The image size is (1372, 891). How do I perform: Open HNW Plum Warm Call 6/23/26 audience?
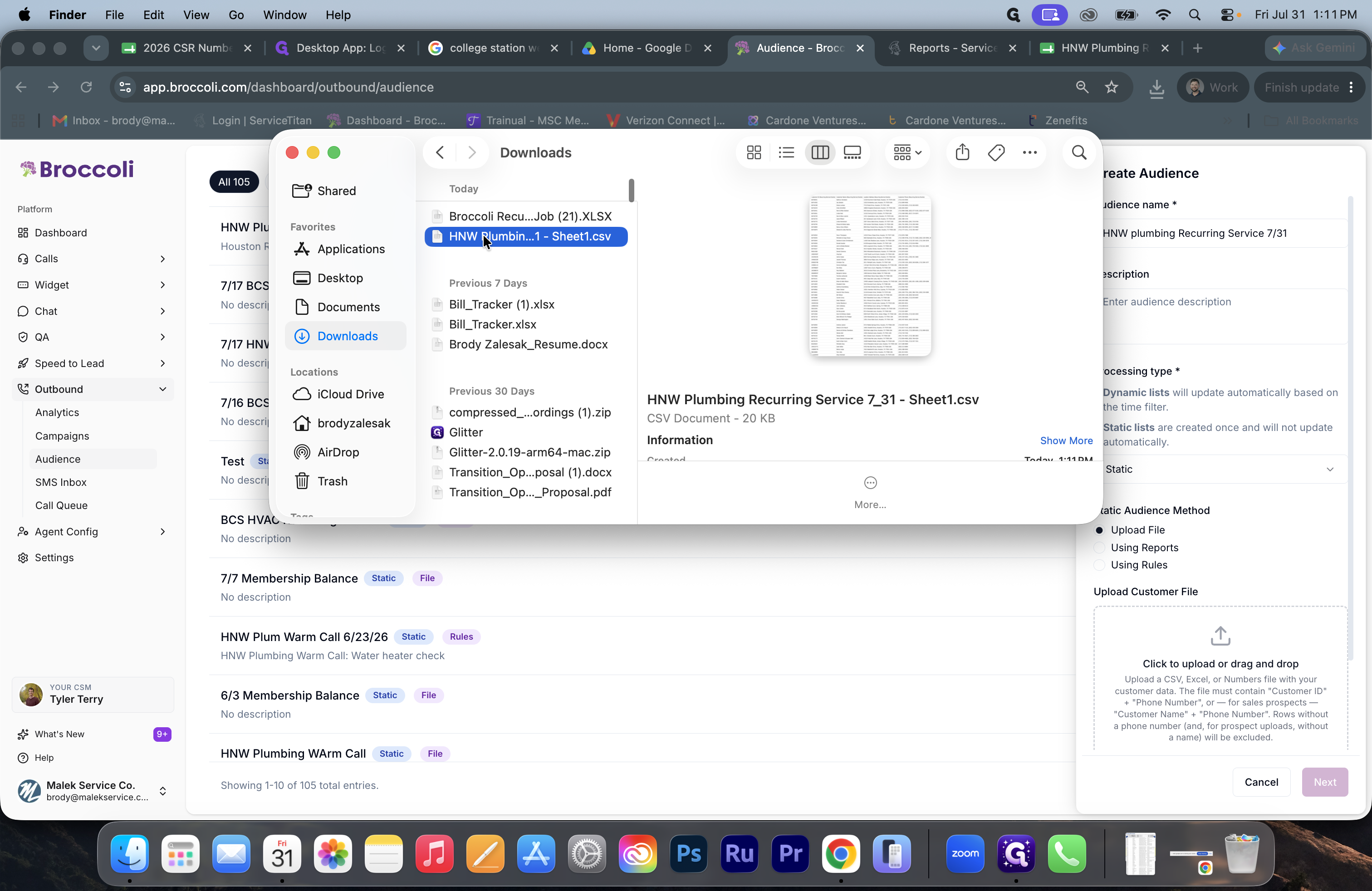click(304, 637)
